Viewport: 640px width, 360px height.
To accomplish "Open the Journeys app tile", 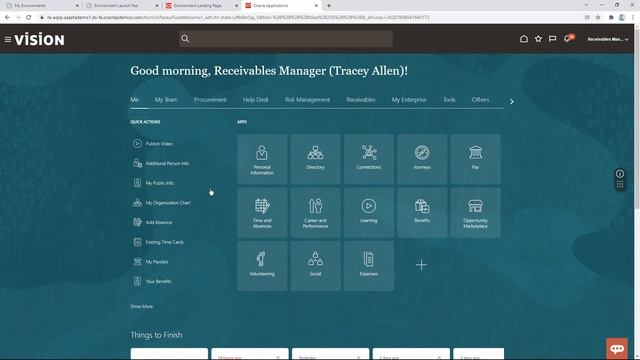I will pyautogui.click(x=422, y=159).
